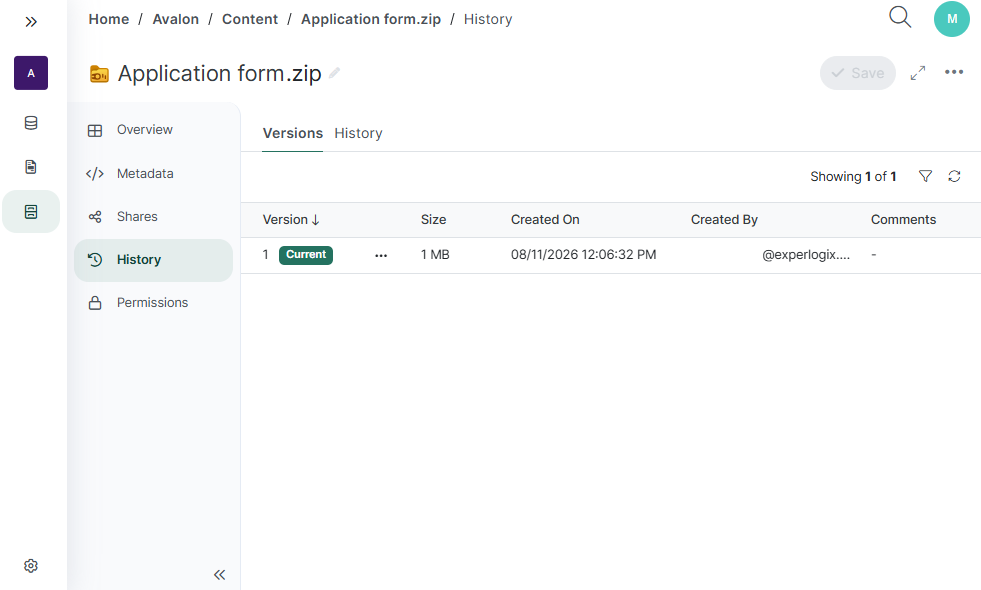Image resolution: width=981 pixels, height=590 pixels.
Task: Select the 1 MB size cell
Action: click(435, 255)
